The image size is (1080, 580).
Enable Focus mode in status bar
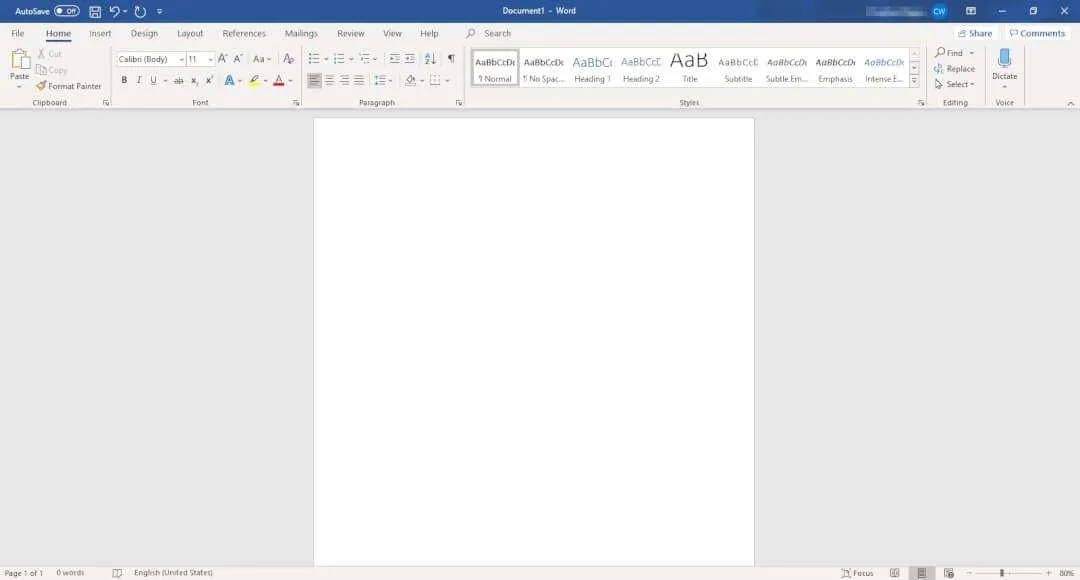pyautogui.click(x=857, y=573)
